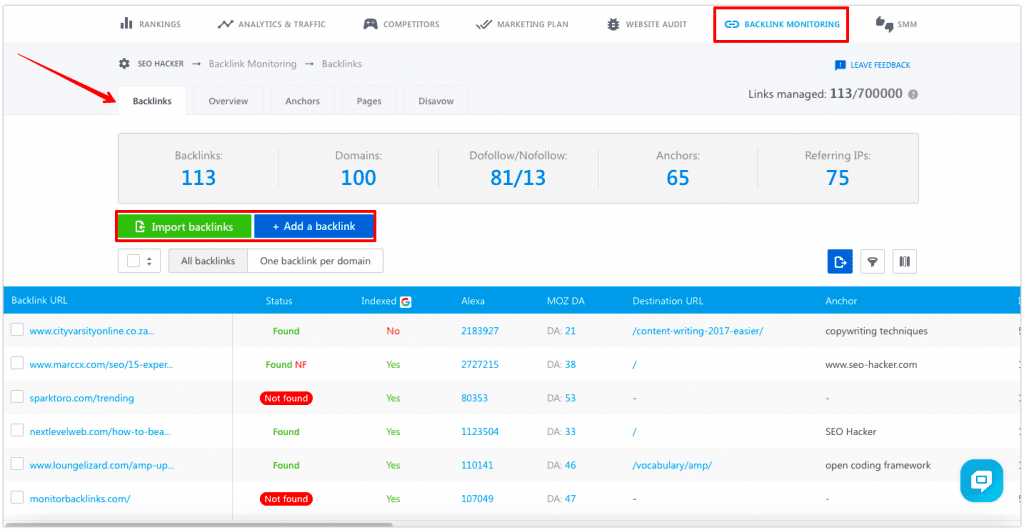Screen dimensions: 1024x530
Task: Click the Domains count 100
Action: coord(359,177)
